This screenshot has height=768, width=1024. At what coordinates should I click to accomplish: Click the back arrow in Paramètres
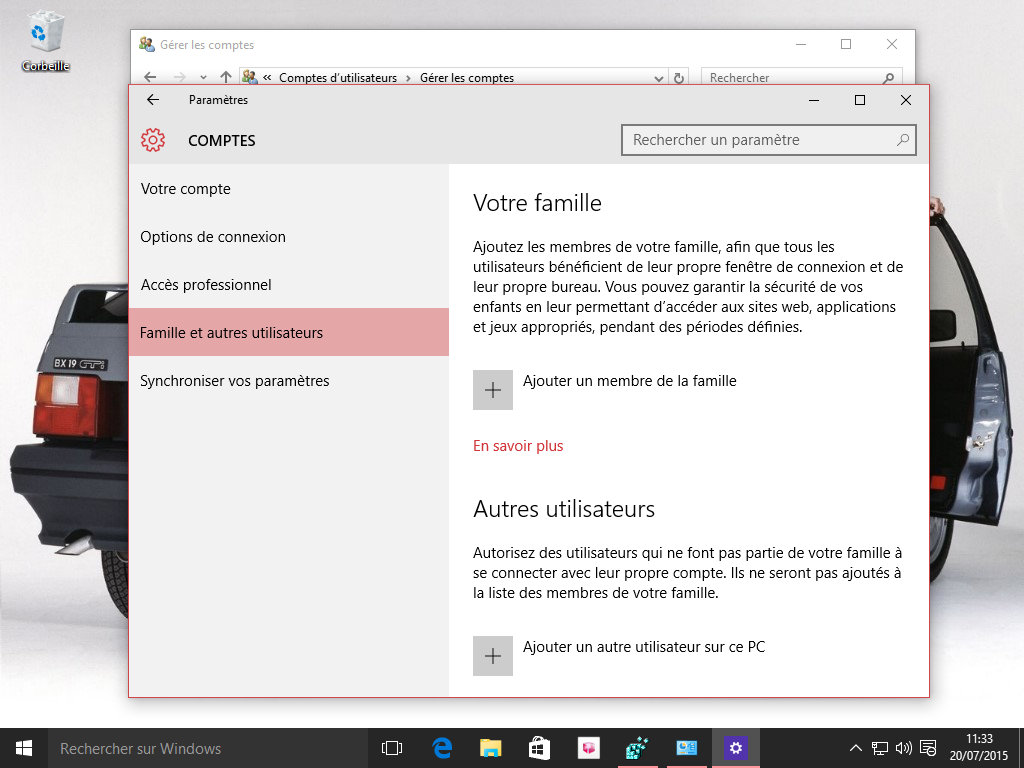coord(152,100)
